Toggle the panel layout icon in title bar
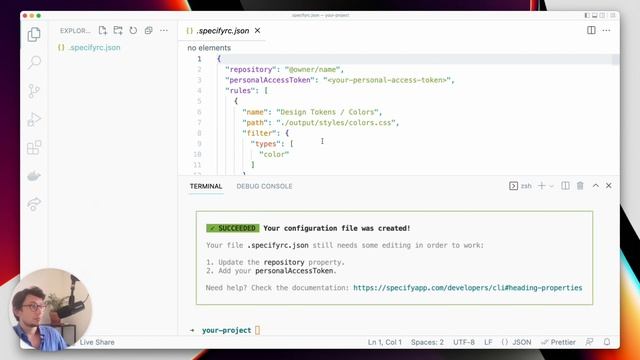 [595, 16]
